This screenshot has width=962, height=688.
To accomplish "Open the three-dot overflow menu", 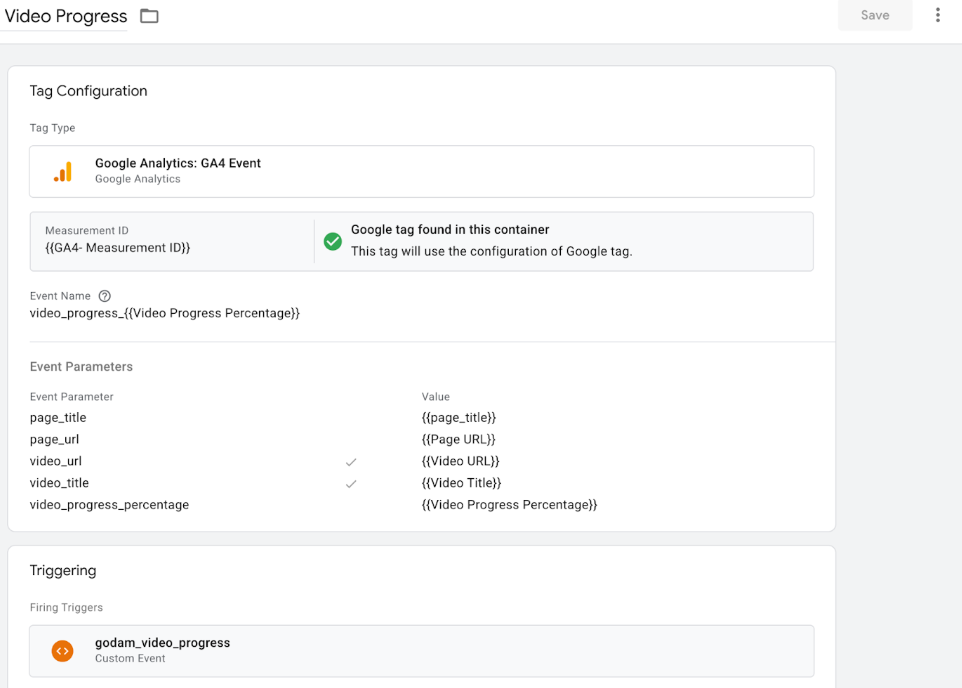I will (937, 15).
